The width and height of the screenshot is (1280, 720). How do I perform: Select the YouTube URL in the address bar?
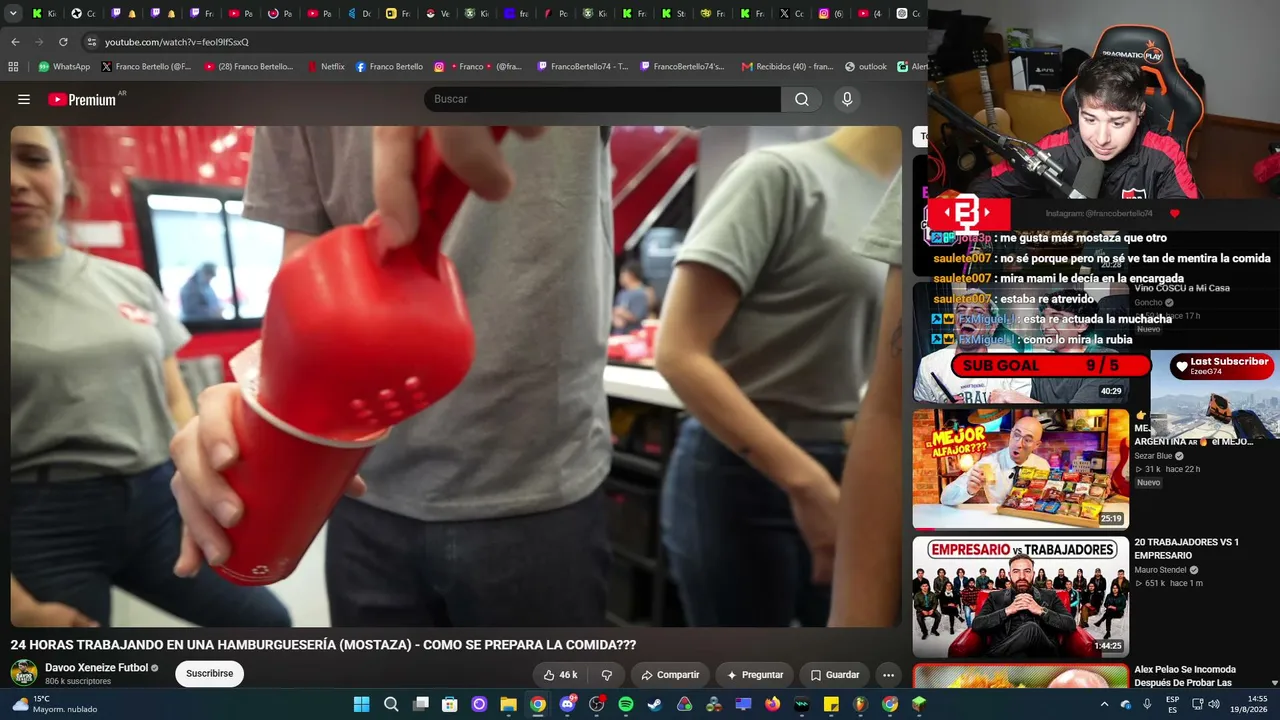click(177, 42)
